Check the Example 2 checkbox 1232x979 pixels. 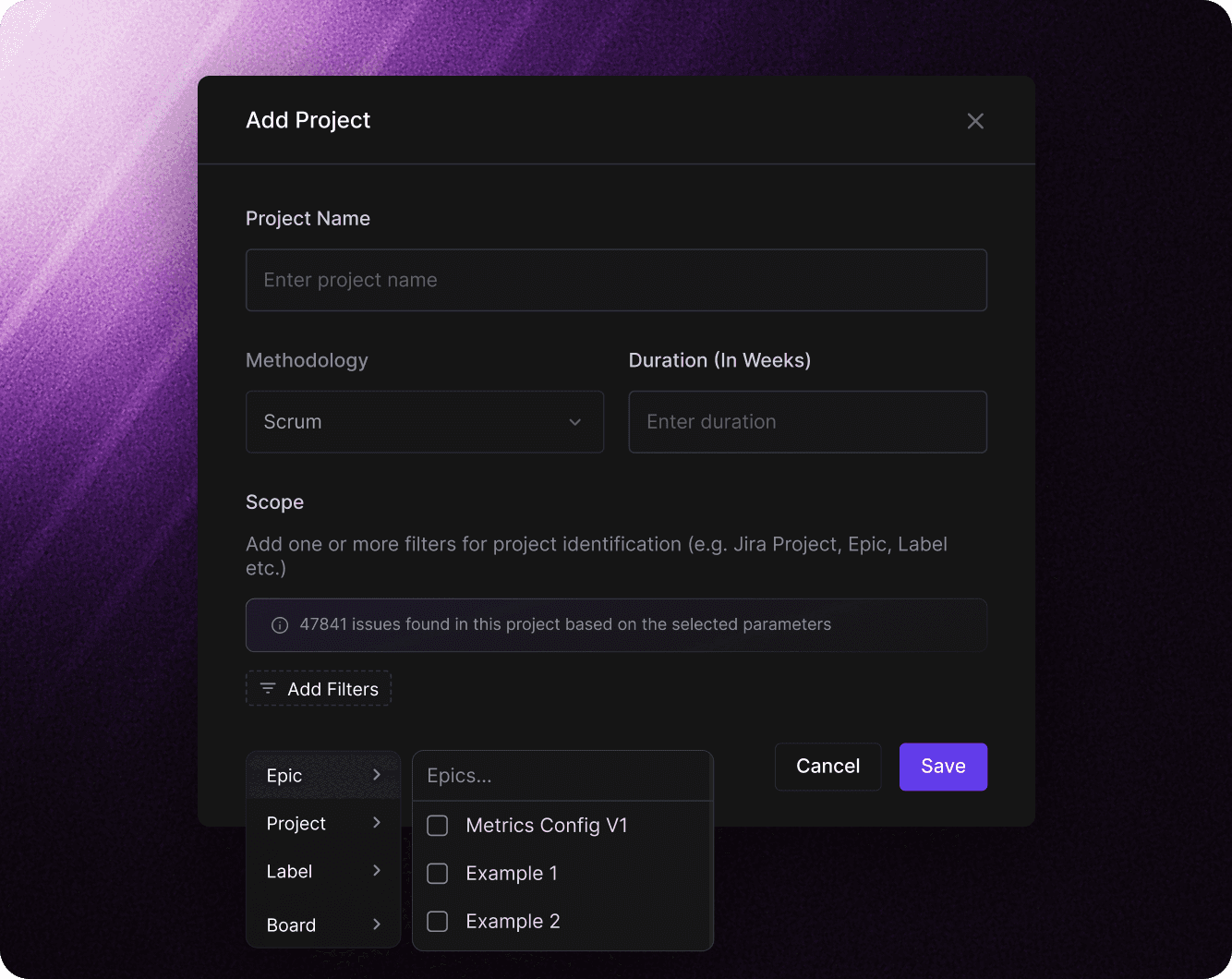pyautogui.click(x=438, y=922)
